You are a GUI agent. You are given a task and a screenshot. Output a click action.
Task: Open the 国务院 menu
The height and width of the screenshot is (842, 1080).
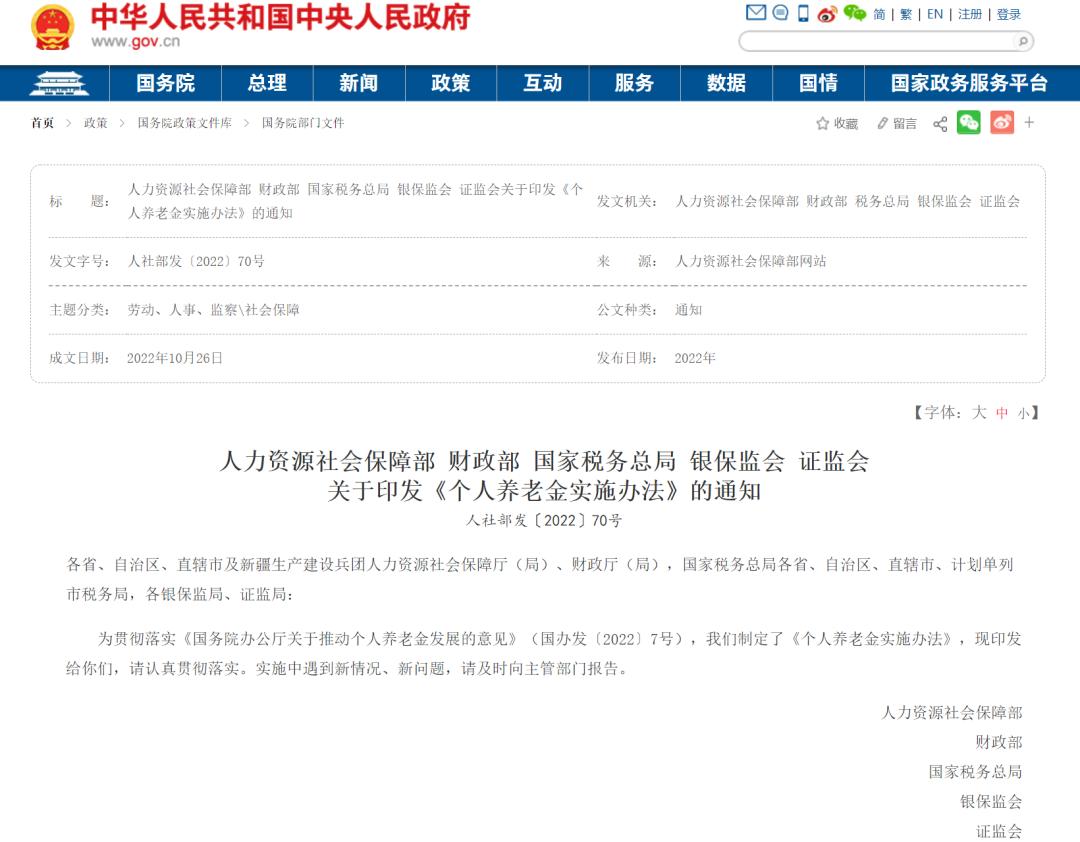coord(165,83)
